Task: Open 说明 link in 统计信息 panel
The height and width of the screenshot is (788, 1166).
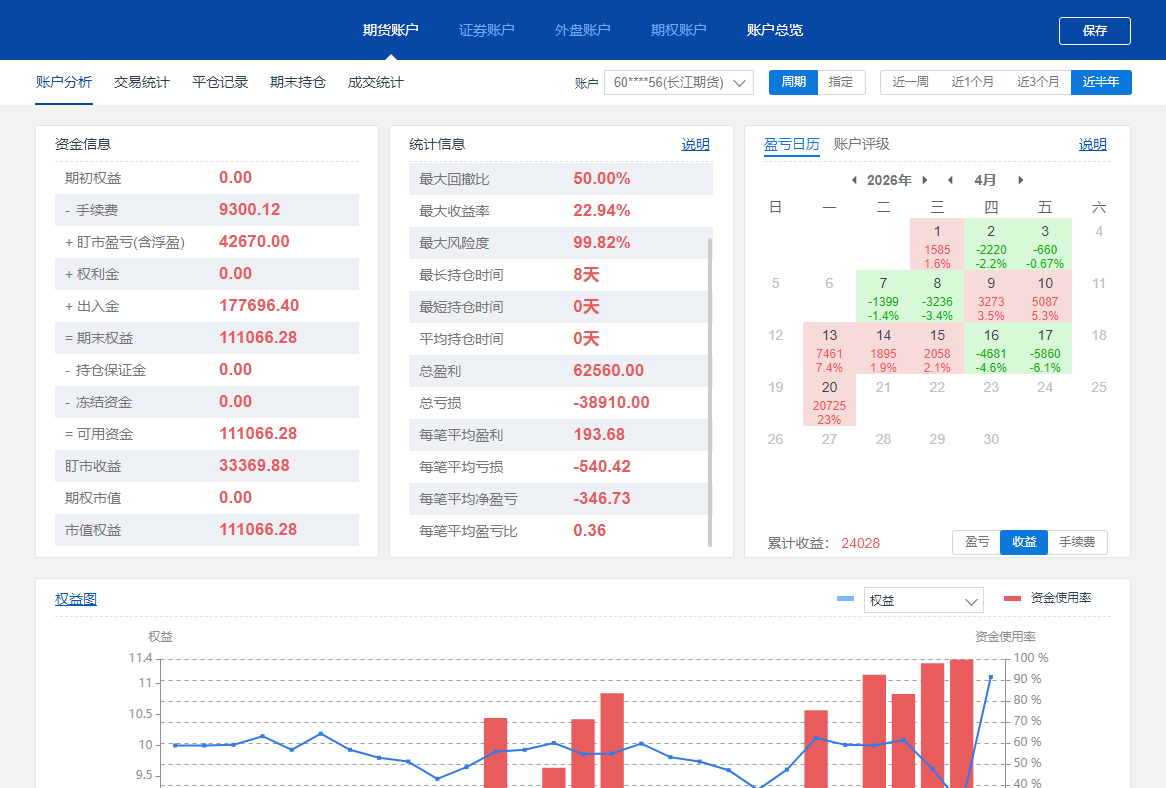Action: point(696,144)
